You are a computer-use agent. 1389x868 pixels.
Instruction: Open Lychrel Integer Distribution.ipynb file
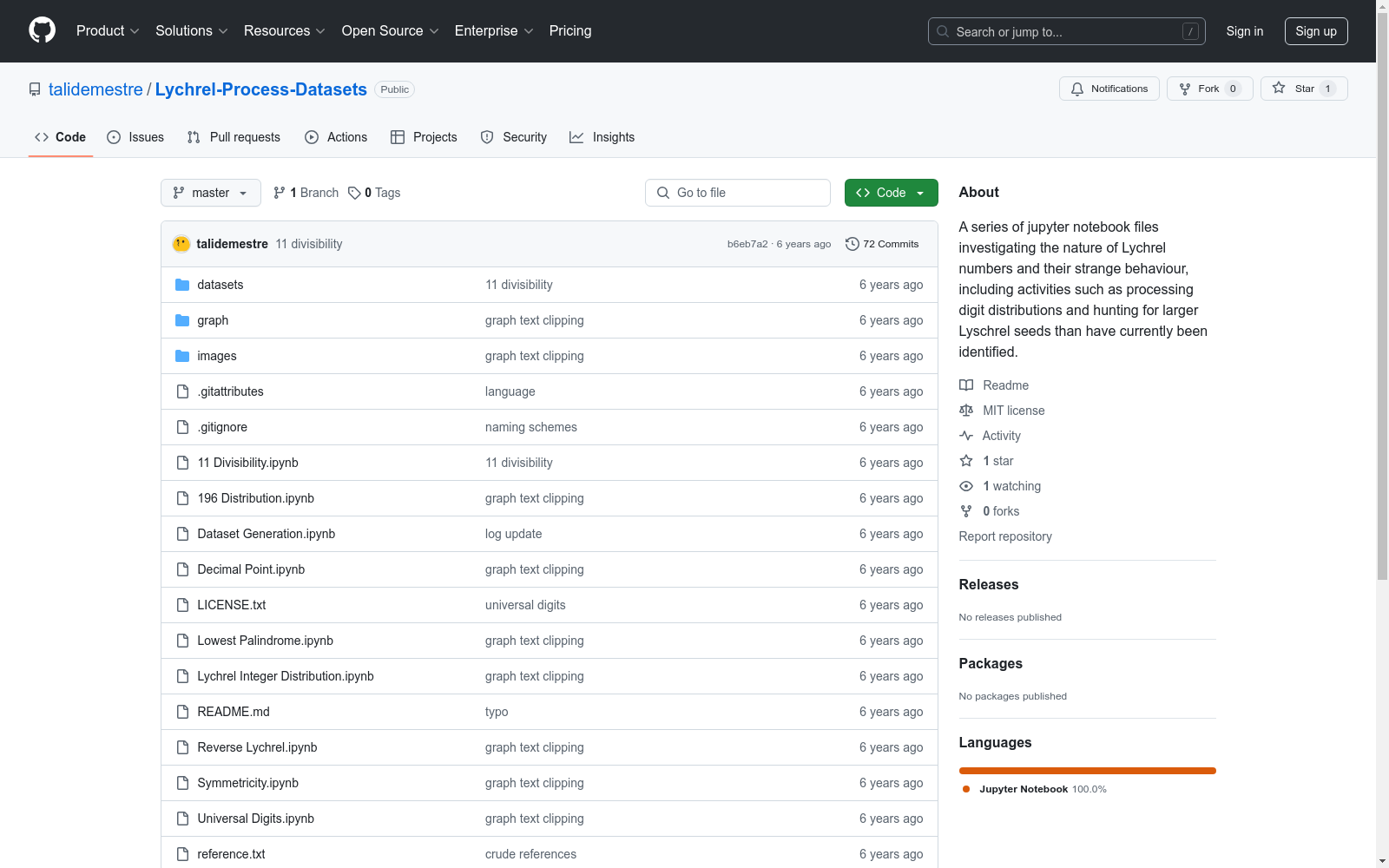(285, 676)
